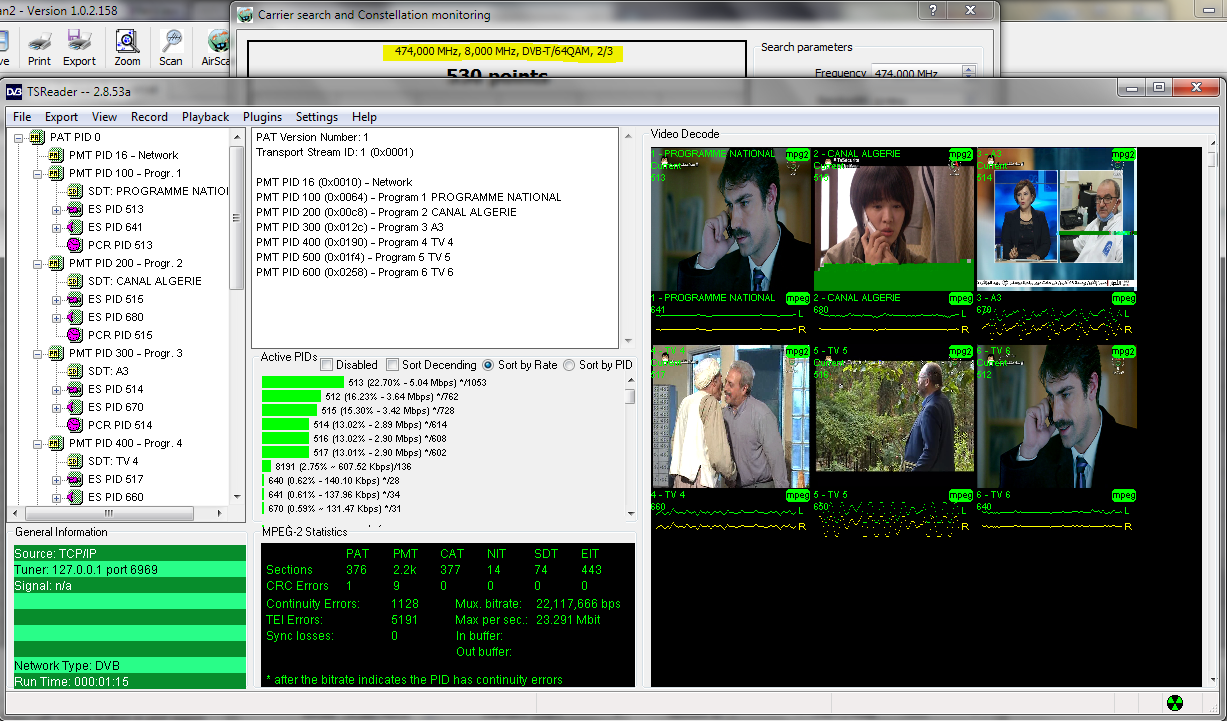This screenshot has width=1227, height=721.
Task: Click the Scan toolbar icon
Action: click(x=171, y=42)
